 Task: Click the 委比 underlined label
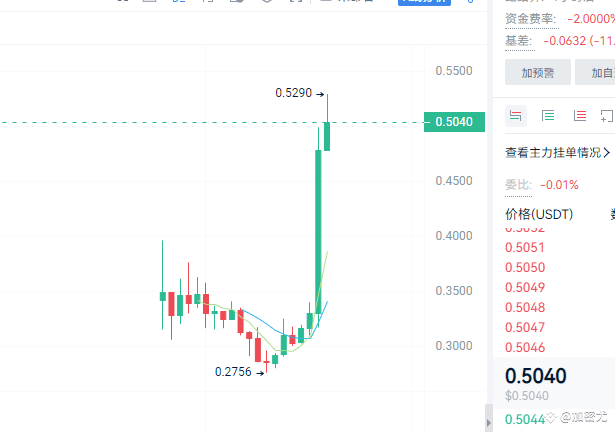click(x=518, y=185)
